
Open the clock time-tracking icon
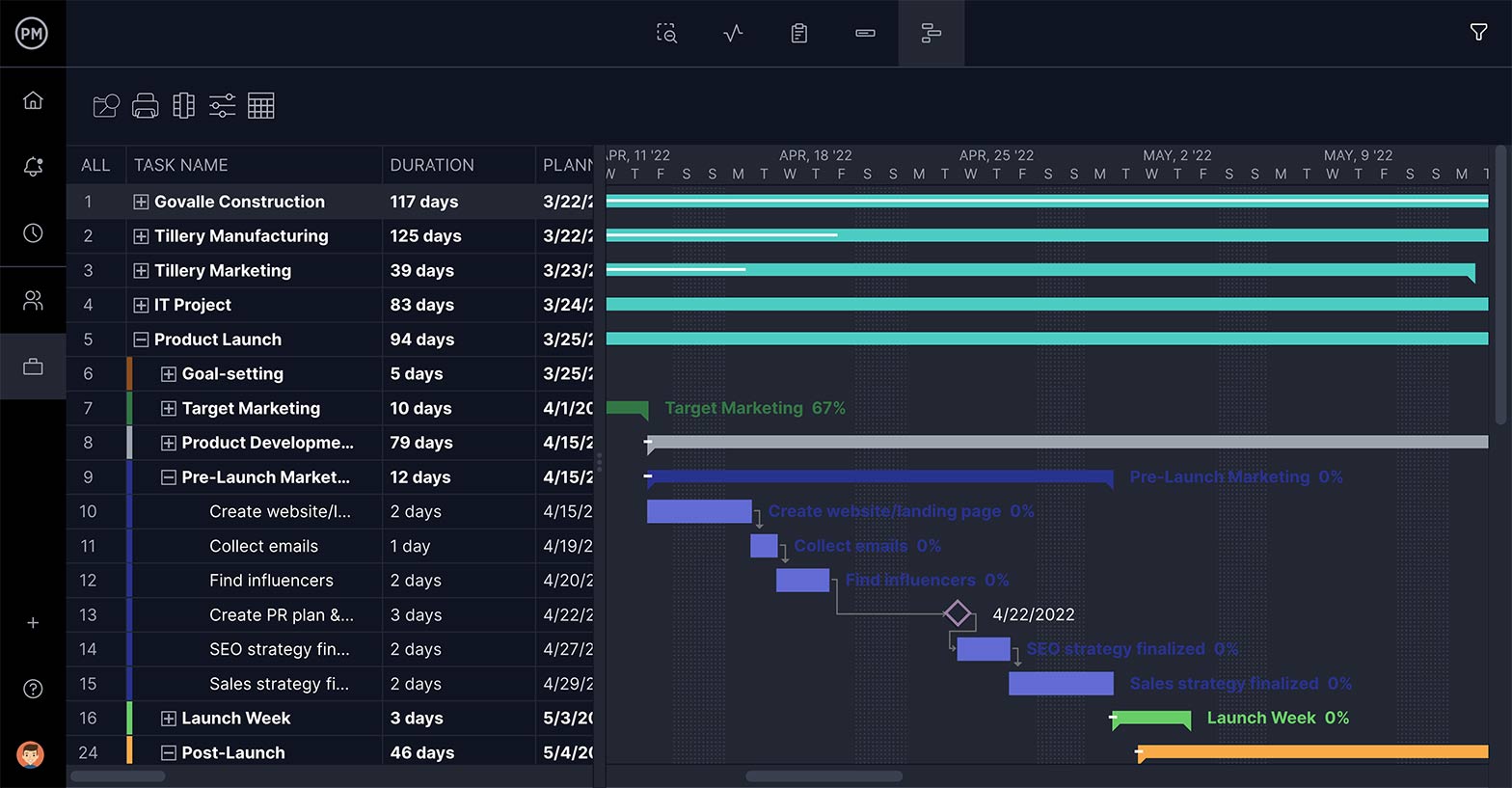pos(33,233)
